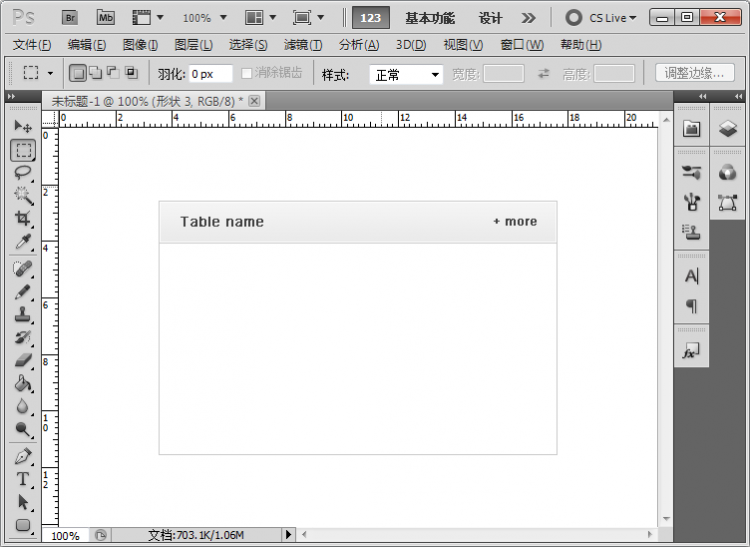Choose New selection mode
This screenshot has height=547, width=750.
coord(78,73)
